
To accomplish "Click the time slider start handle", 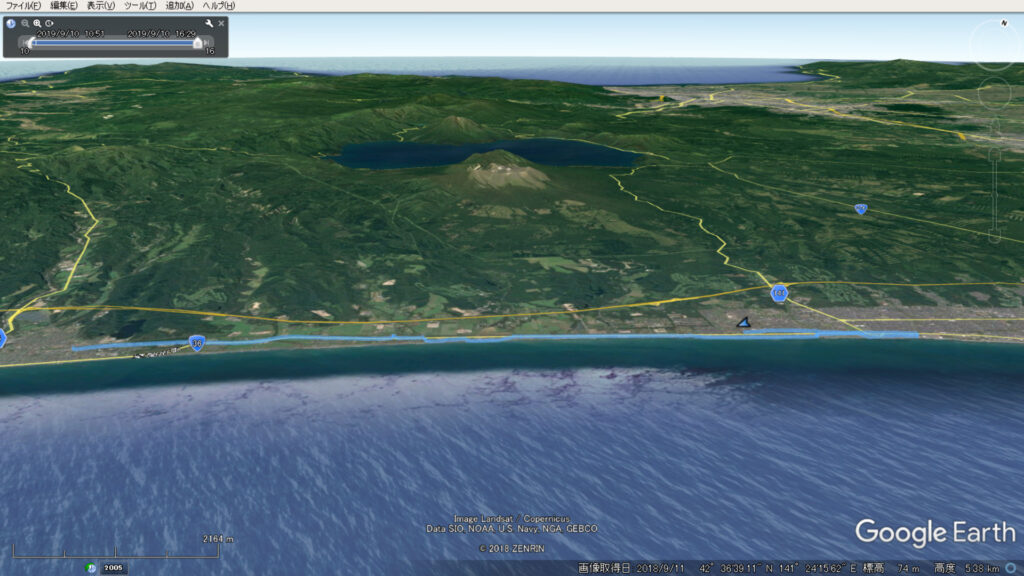I will click(31, 43).
